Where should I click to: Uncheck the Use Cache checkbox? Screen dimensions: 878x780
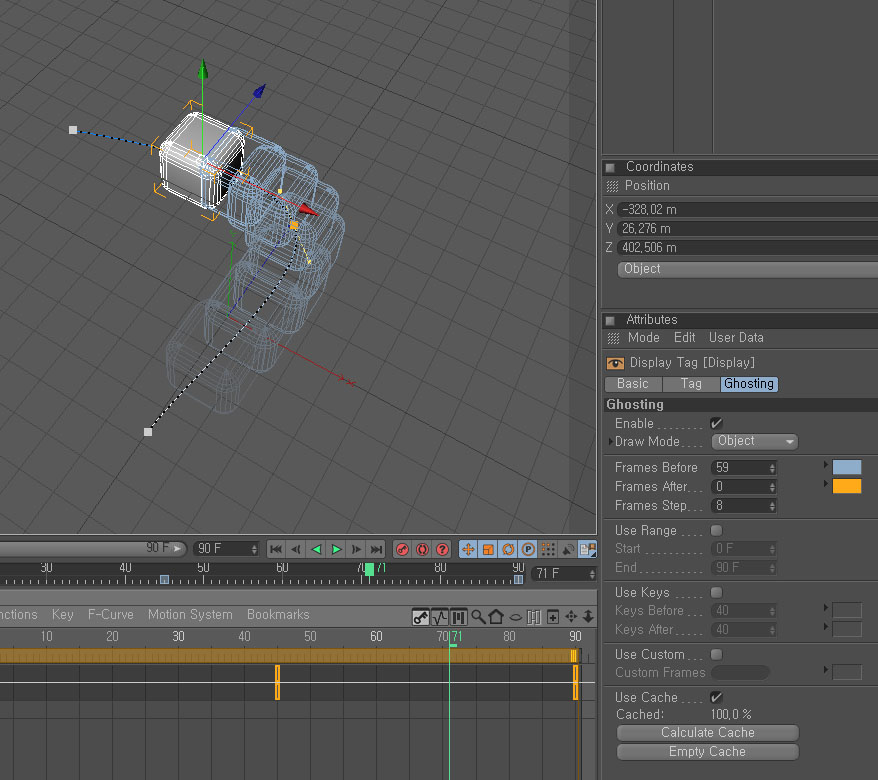tap(716, 697)
